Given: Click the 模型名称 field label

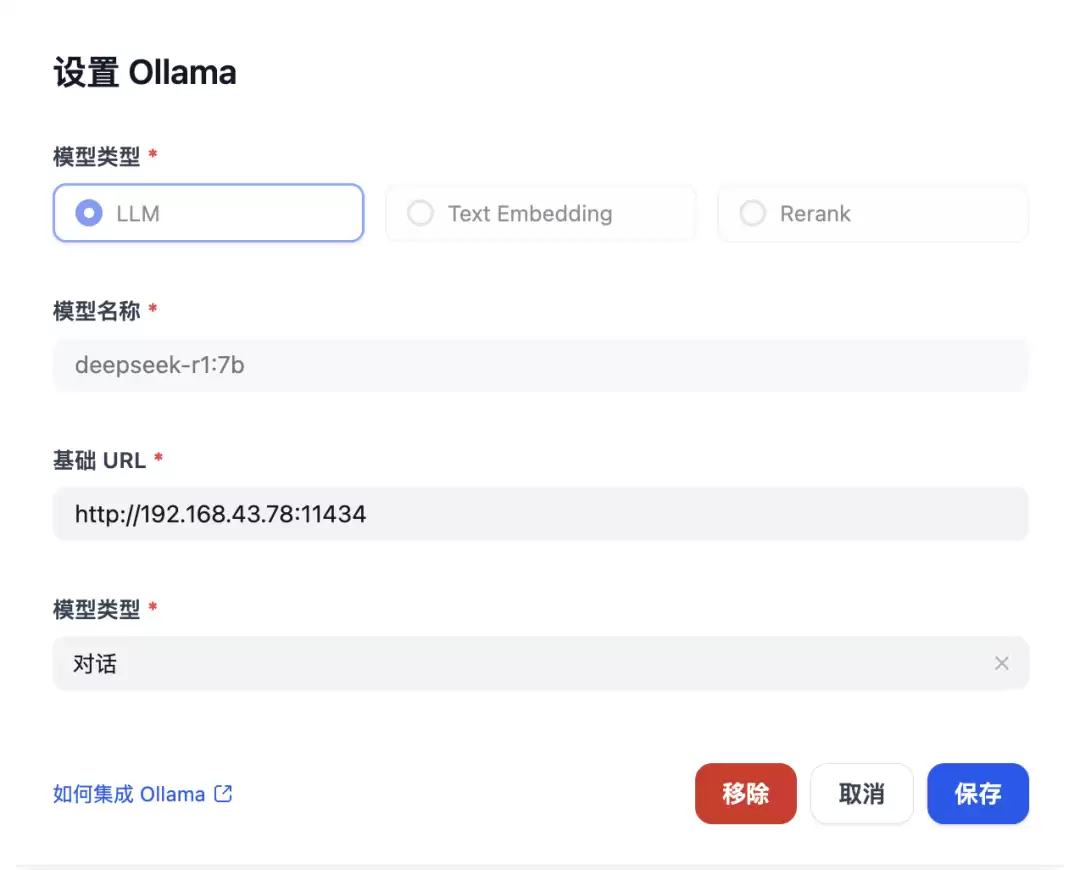Looking at the screenshot, I should 96,311.
